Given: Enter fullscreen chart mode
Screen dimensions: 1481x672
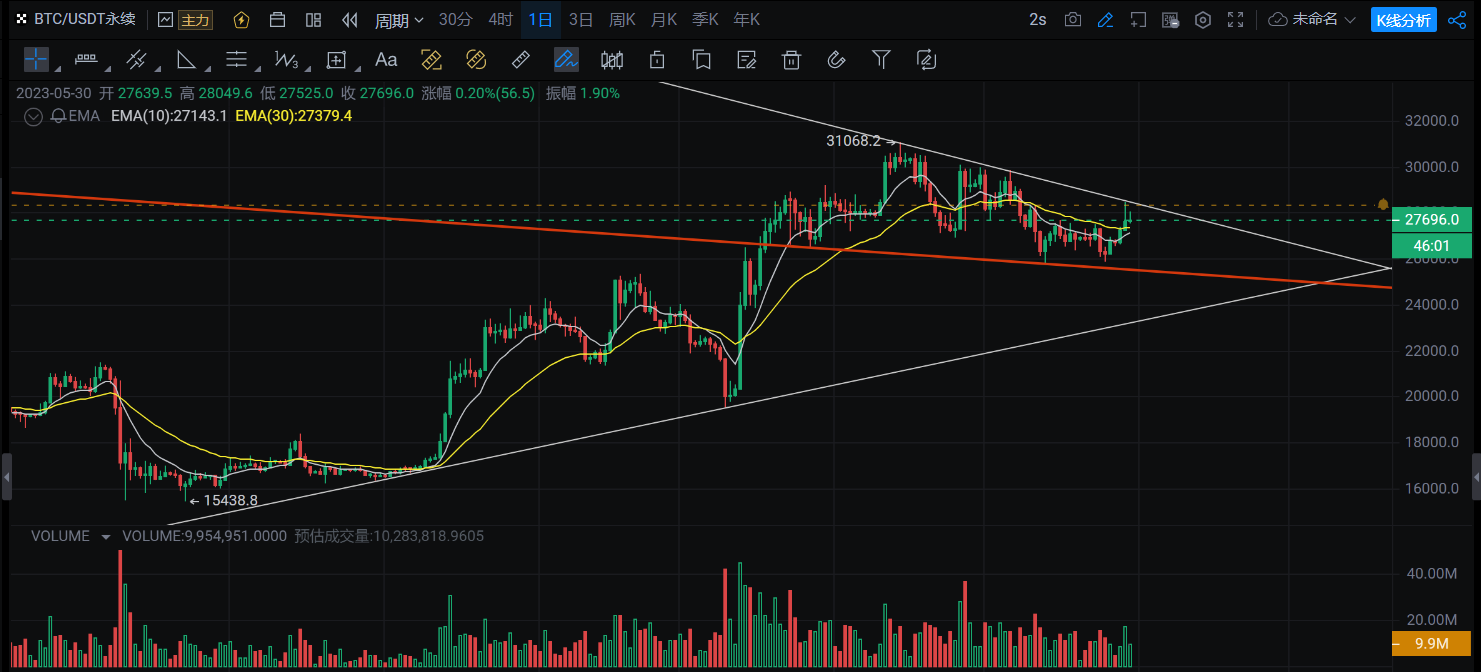Looking at the screenshot, I should (x=1236, y=19).
